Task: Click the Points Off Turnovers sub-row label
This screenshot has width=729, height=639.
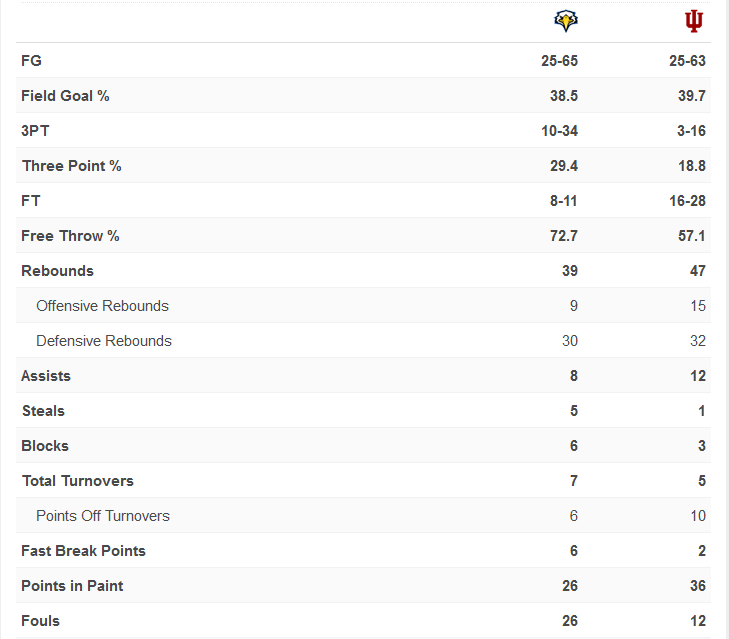Action: pos(103,516)
